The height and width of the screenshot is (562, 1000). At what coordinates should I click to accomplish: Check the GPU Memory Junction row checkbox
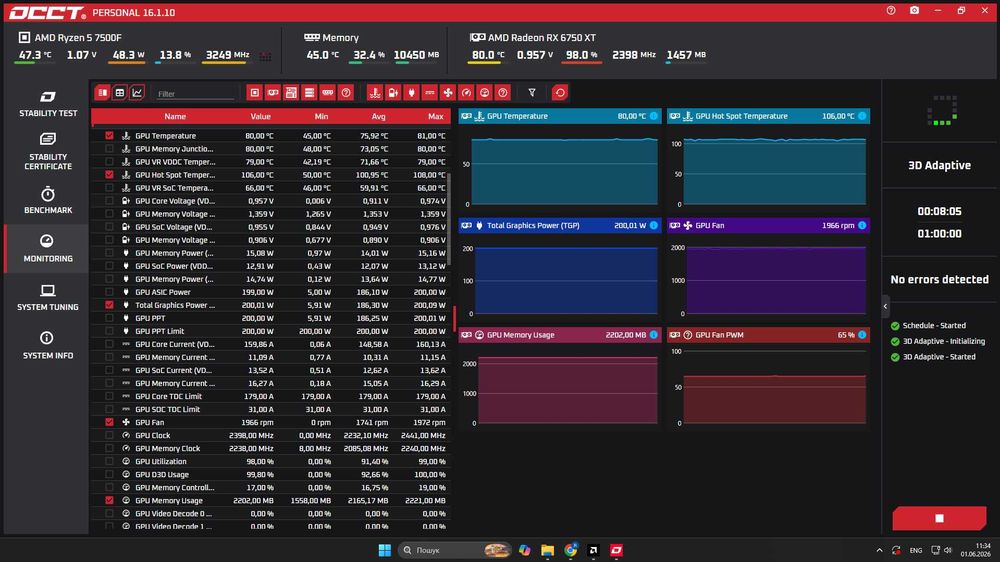coord(110,149)
